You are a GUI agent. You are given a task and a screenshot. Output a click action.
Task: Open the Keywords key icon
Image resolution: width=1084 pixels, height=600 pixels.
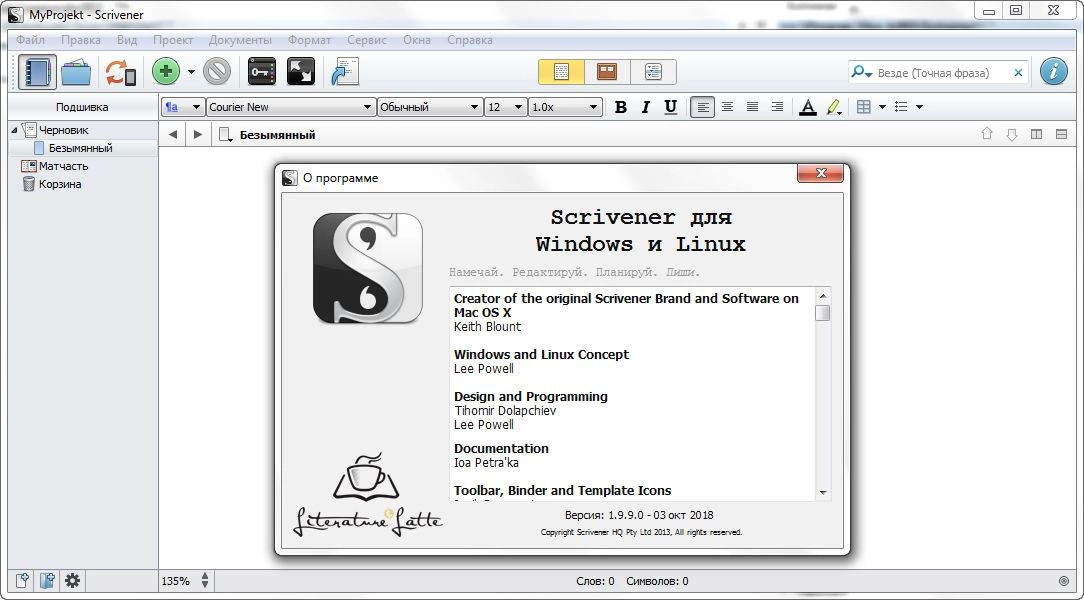(x=262, y=72)
